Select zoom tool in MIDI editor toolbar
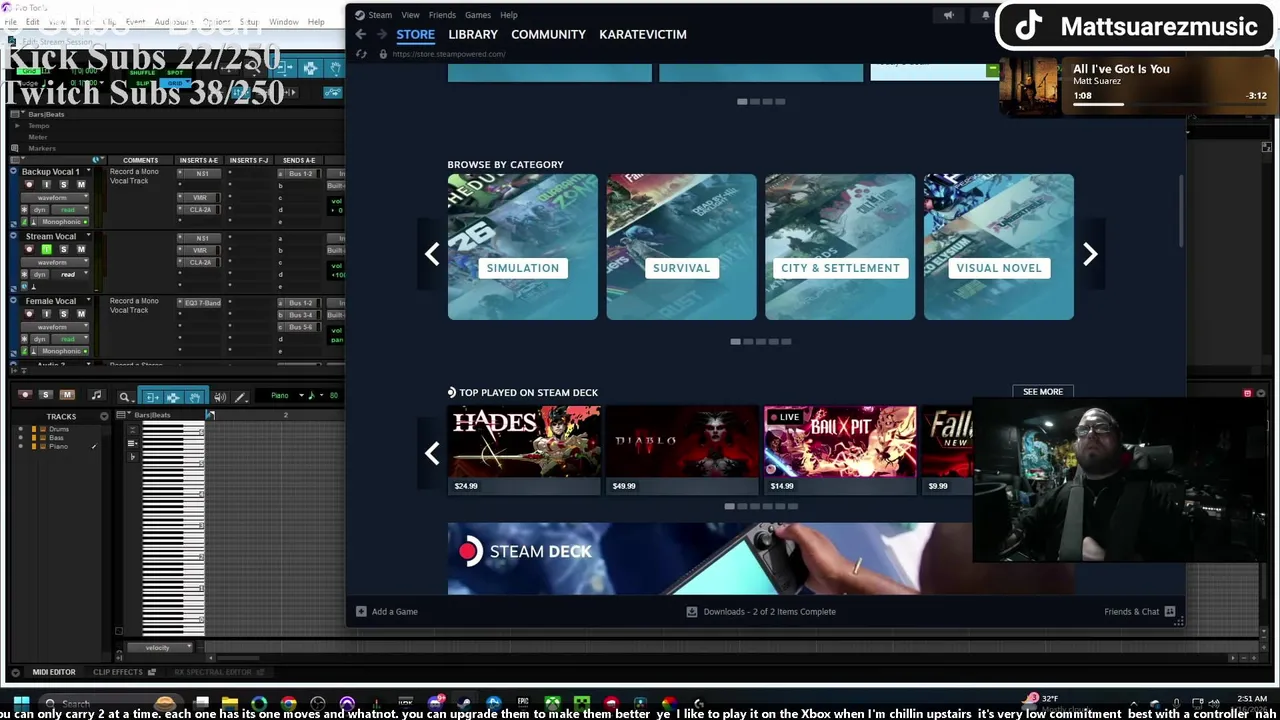Screen dimensions: 1280x720 click(126, 397)
